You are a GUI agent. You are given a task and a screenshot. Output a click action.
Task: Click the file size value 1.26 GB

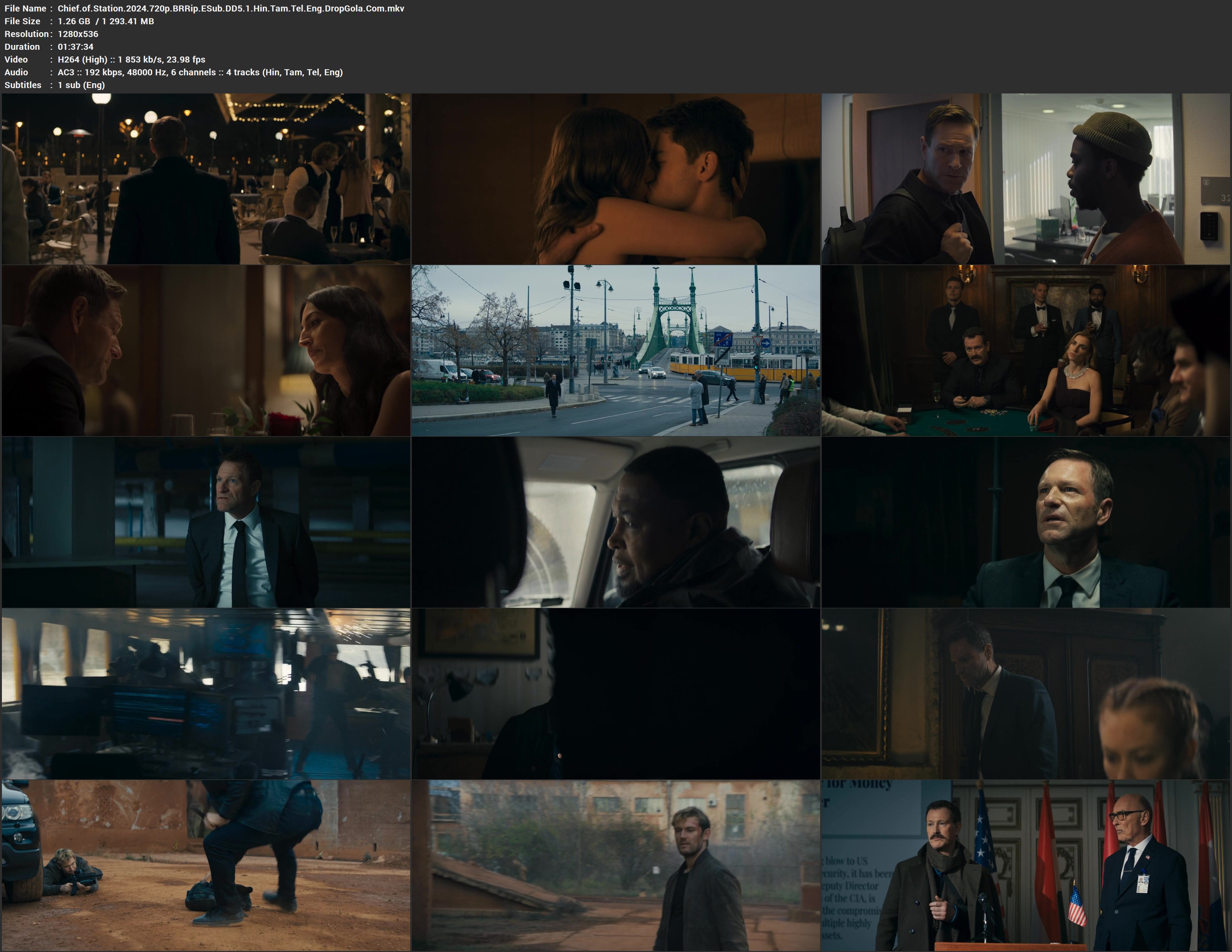pos(74,21)
